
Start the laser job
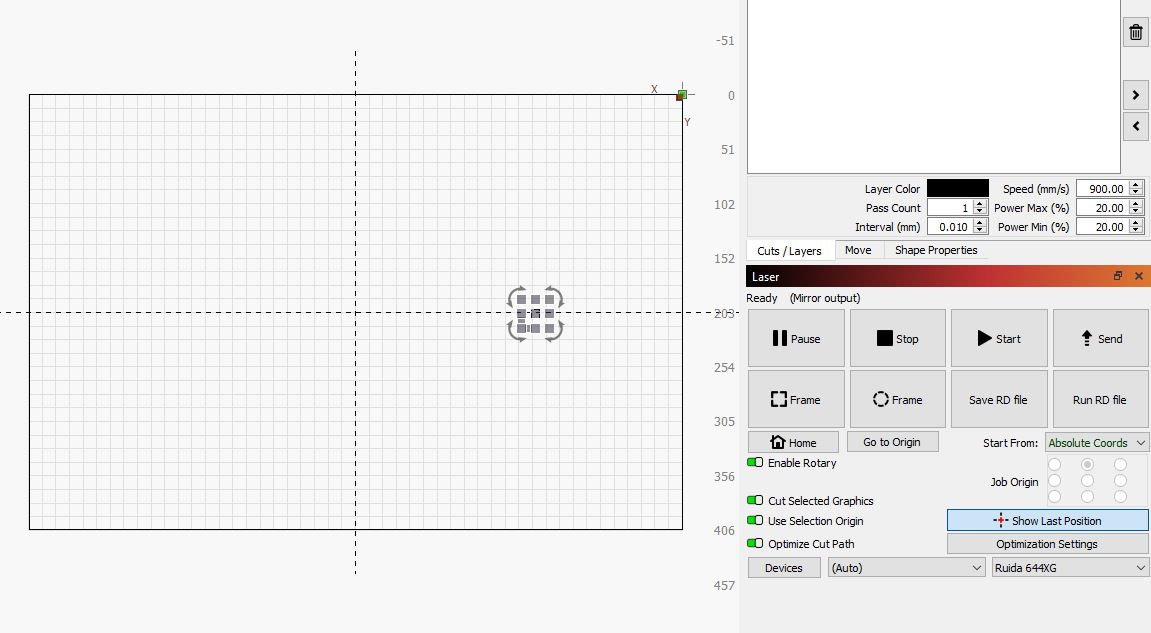click(x=999, y=339)
